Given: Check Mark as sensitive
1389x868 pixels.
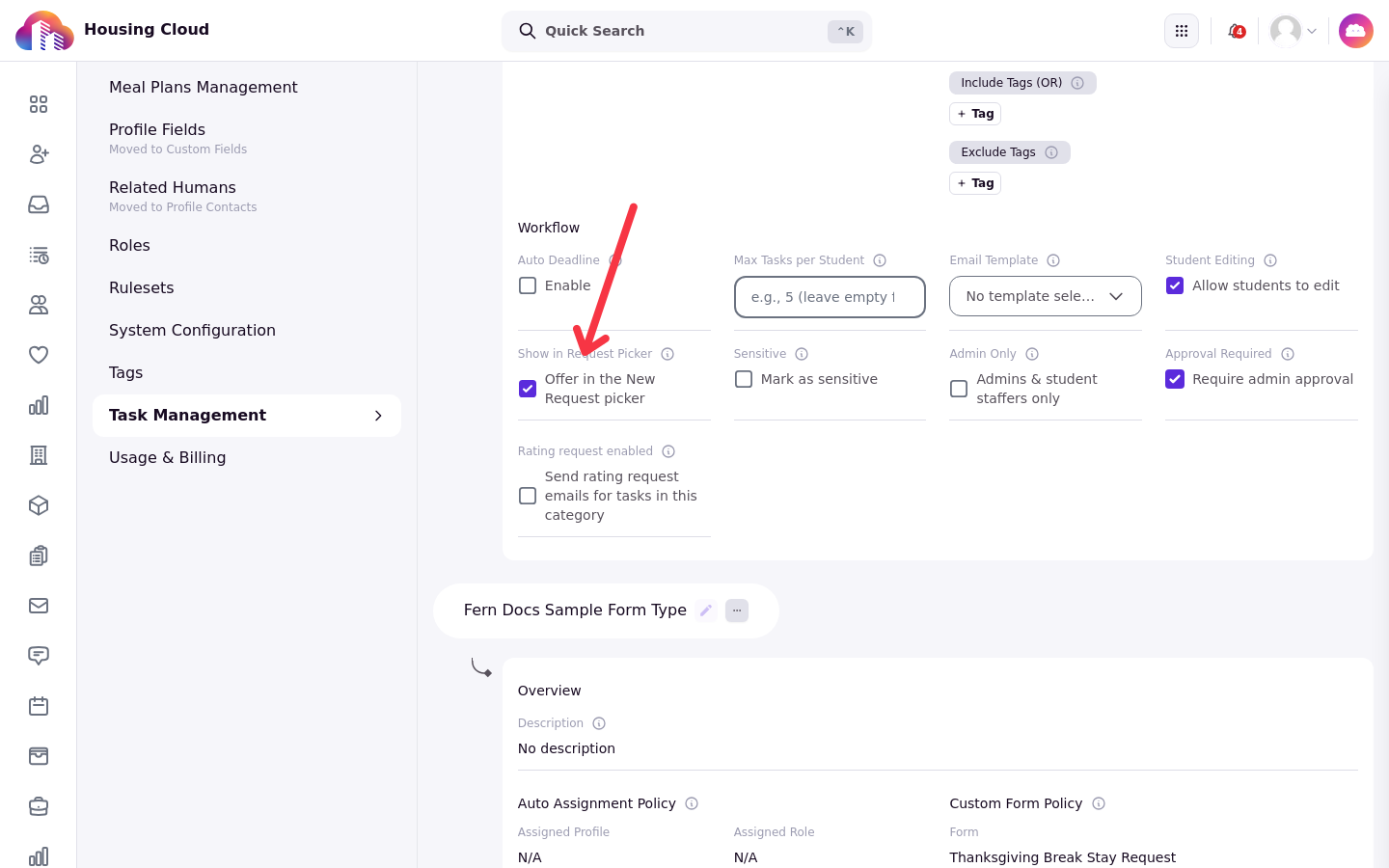Looking at the screenshot, I should 744,379.
